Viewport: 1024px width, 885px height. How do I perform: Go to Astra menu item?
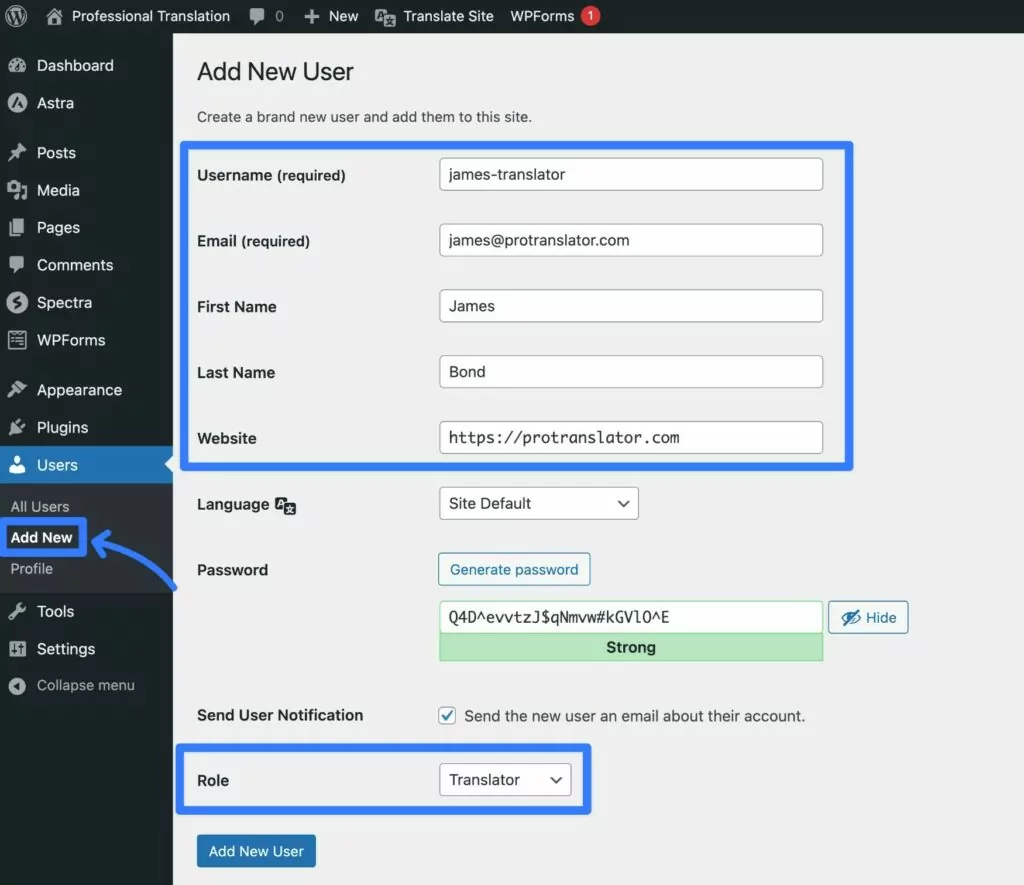pyautogui.click(x=56, y=103)
